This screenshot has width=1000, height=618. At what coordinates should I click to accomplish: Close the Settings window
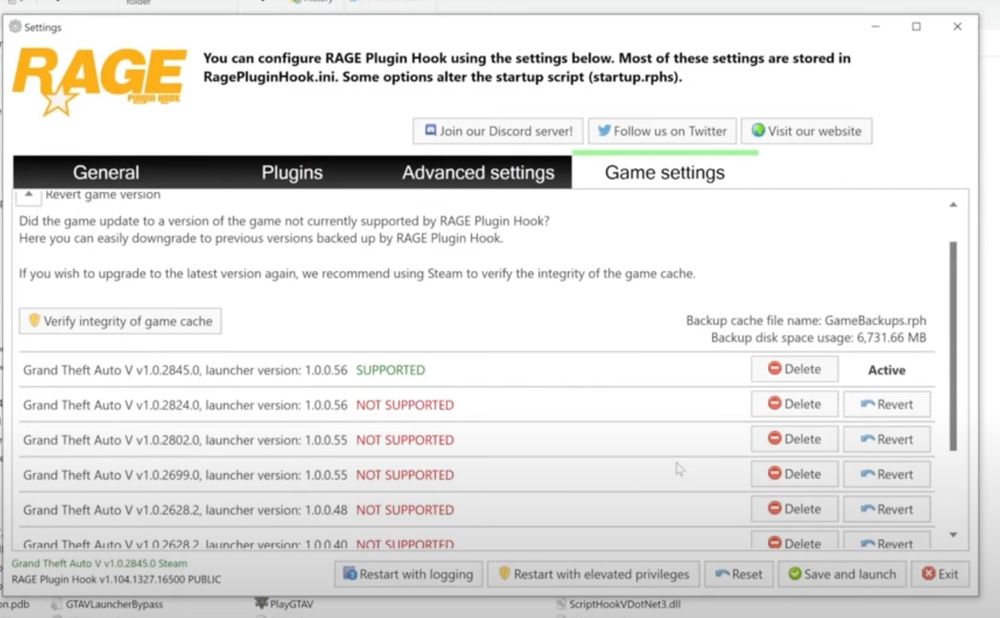tap(957, 26)
